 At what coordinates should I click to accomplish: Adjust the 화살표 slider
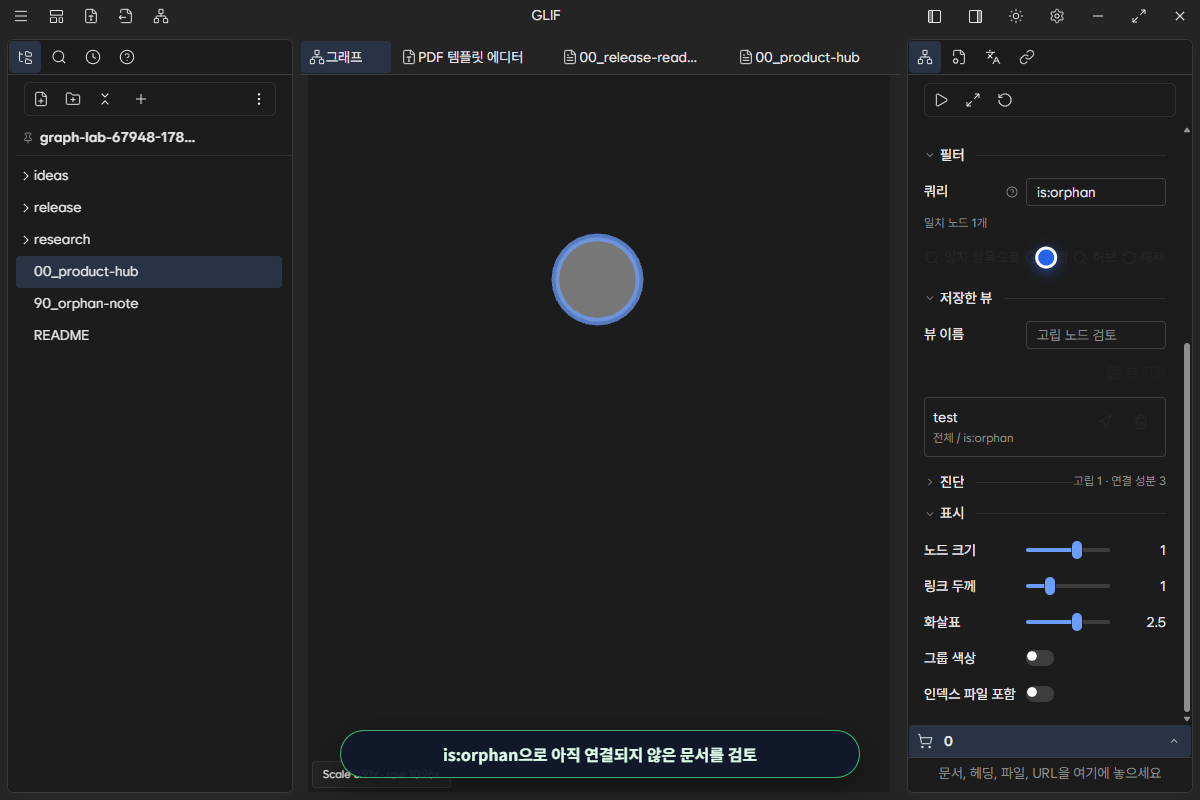pos(1068,622)
